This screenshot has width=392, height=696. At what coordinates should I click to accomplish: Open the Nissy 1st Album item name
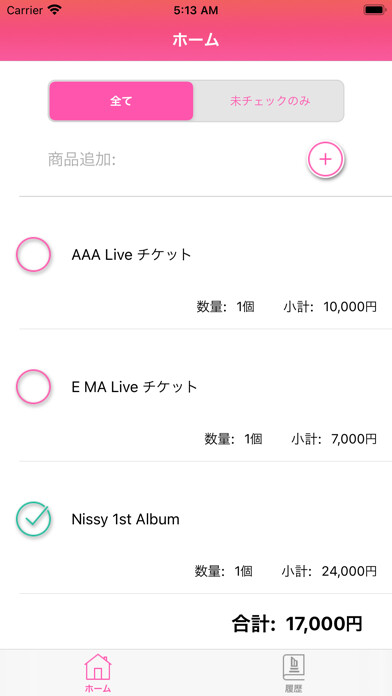[126, 519]
